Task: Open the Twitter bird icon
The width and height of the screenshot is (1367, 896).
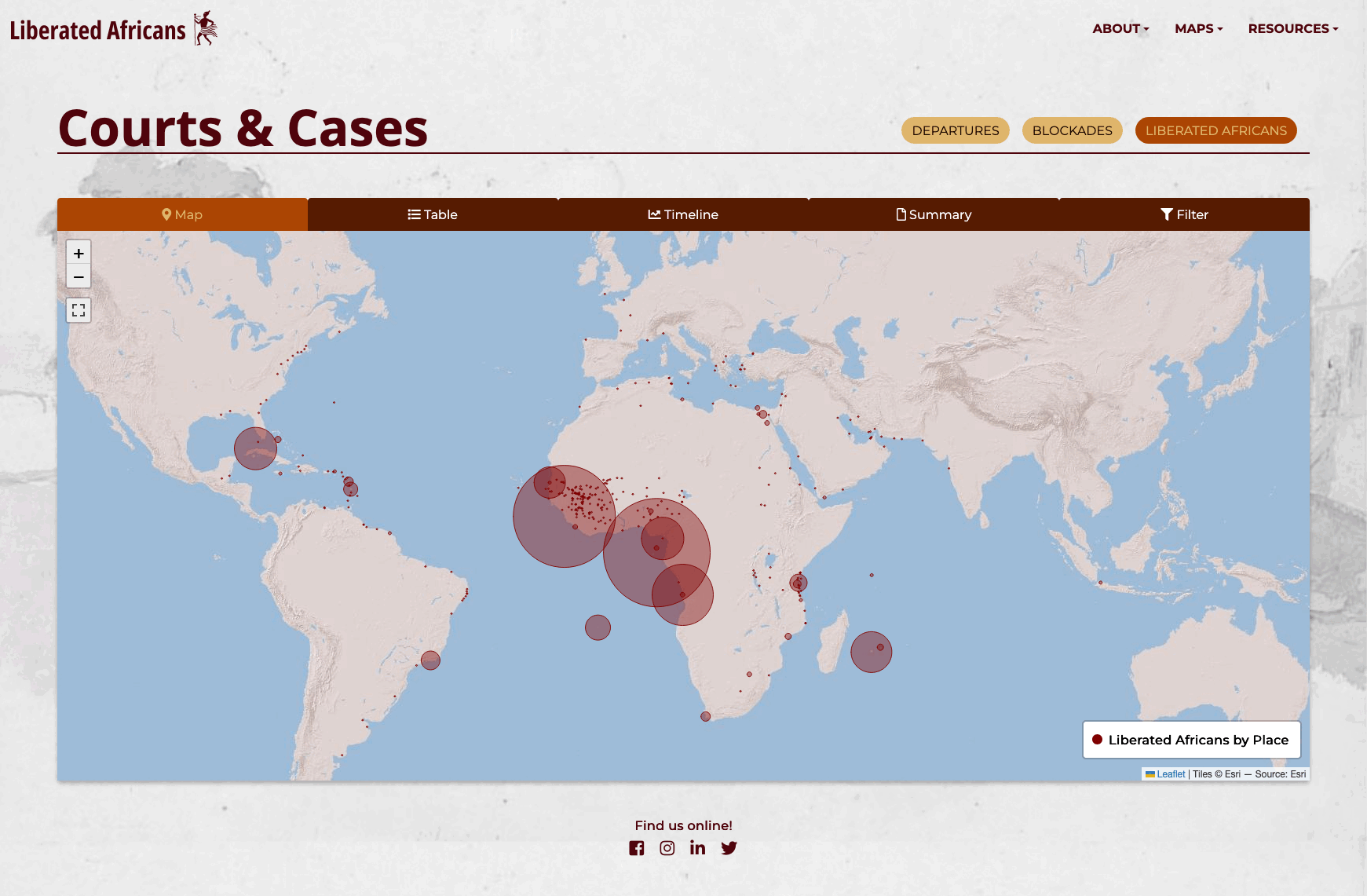Action: pos(729,848)
